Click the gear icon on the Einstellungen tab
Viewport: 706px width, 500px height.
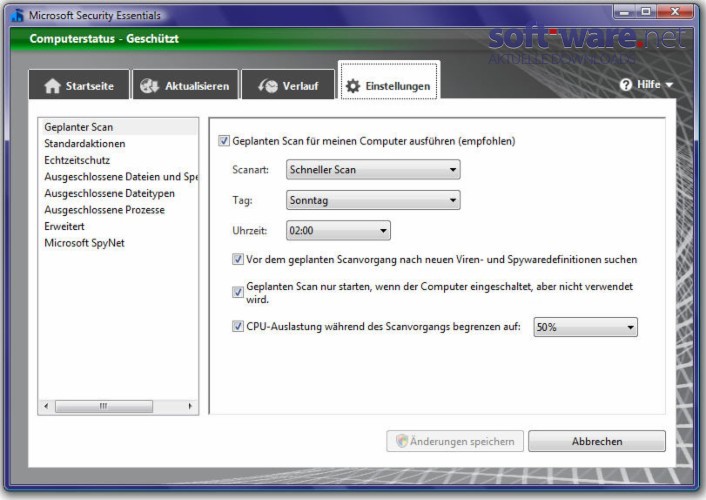[x=353, y=86]
